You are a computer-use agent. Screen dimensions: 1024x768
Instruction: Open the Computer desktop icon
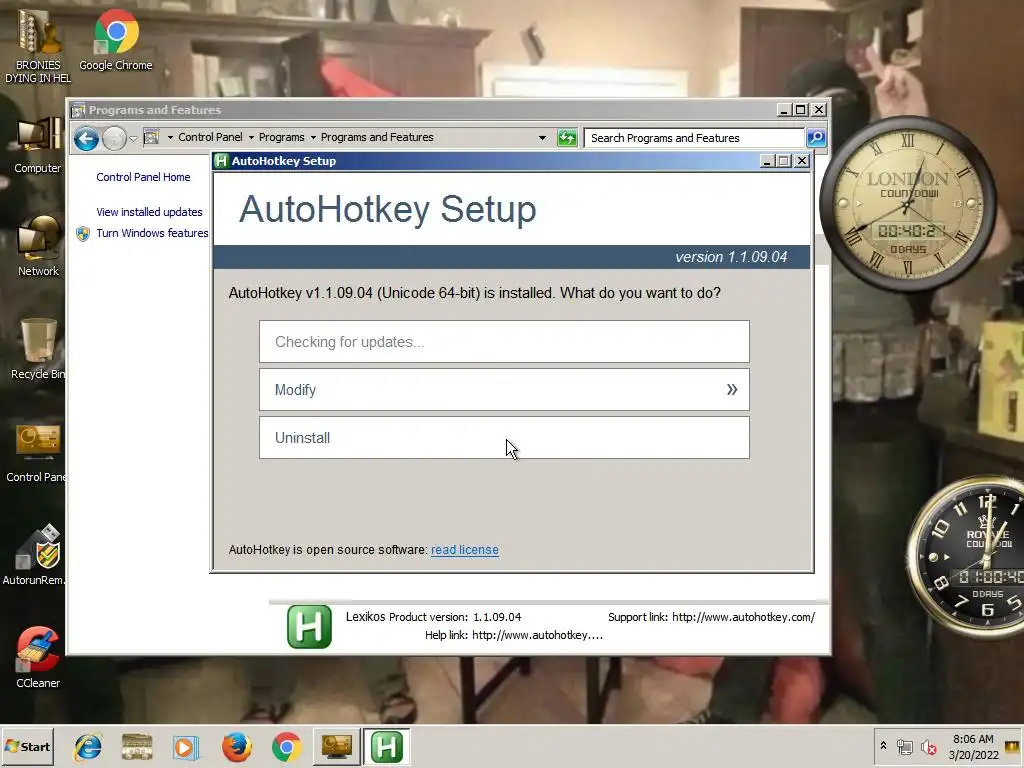tap(38, 145)
